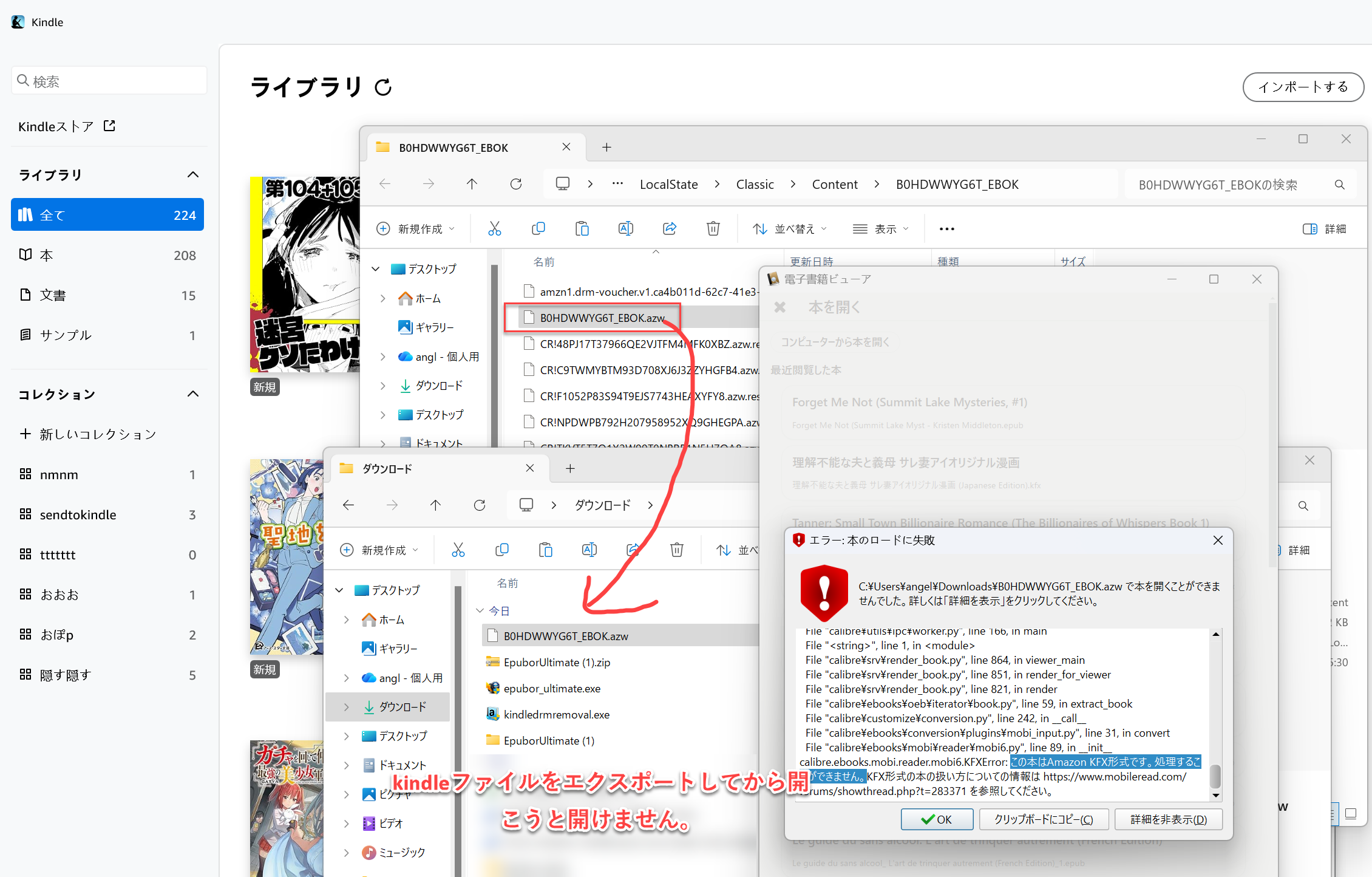This screenshot has width=1372, height=877.
Task: Select 本 category in Kindle sidebar
Action: (107, 255)
